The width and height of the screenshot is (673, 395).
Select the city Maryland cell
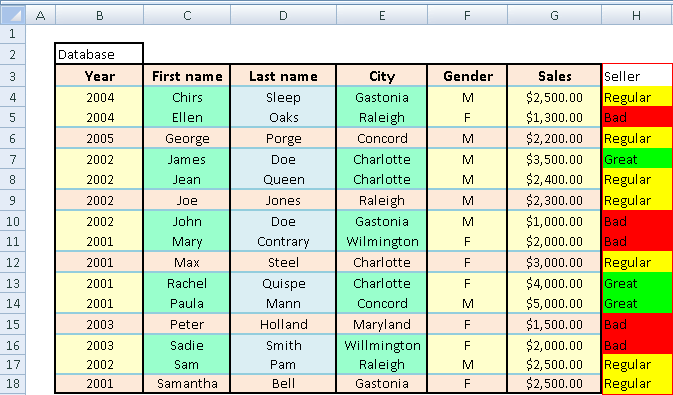point(382,324)
